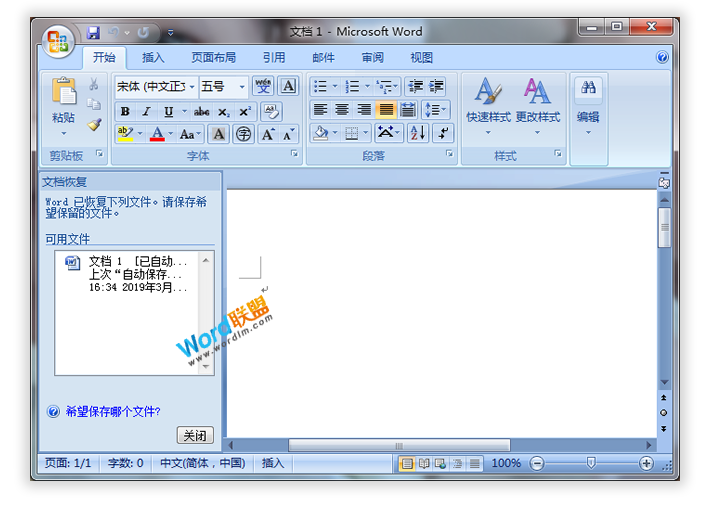Click the 插入 insert mode indicator

(x=273, y=463)
